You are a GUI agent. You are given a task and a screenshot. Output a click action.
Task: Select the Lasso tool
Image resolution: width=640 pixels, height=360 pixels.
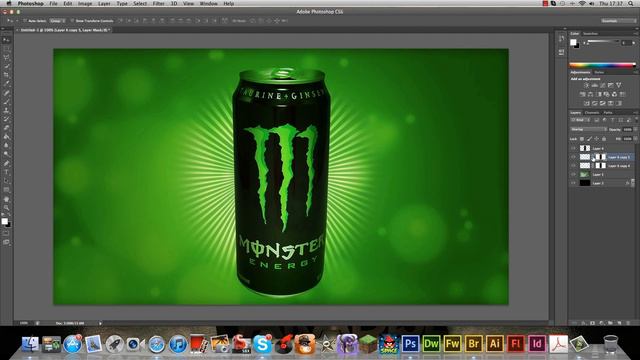(7, 58)
